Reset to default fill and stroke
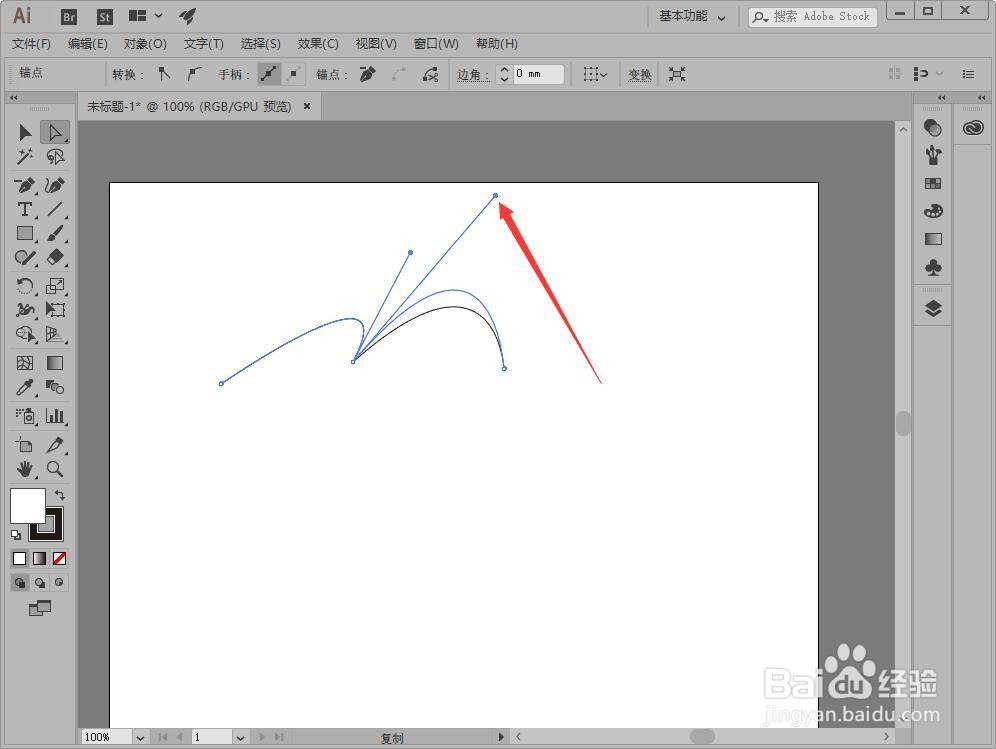This screenshot has height=749, width=996. point(16,535)
